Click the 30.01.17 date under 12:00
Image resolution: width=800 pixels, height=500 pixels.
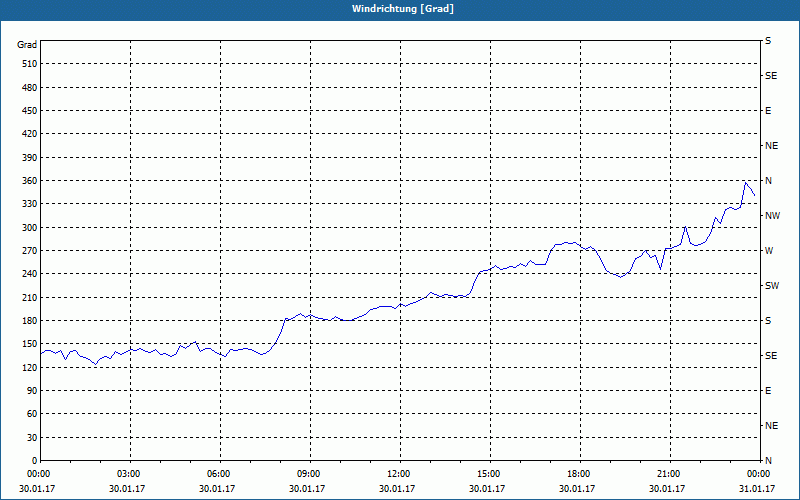397,489
